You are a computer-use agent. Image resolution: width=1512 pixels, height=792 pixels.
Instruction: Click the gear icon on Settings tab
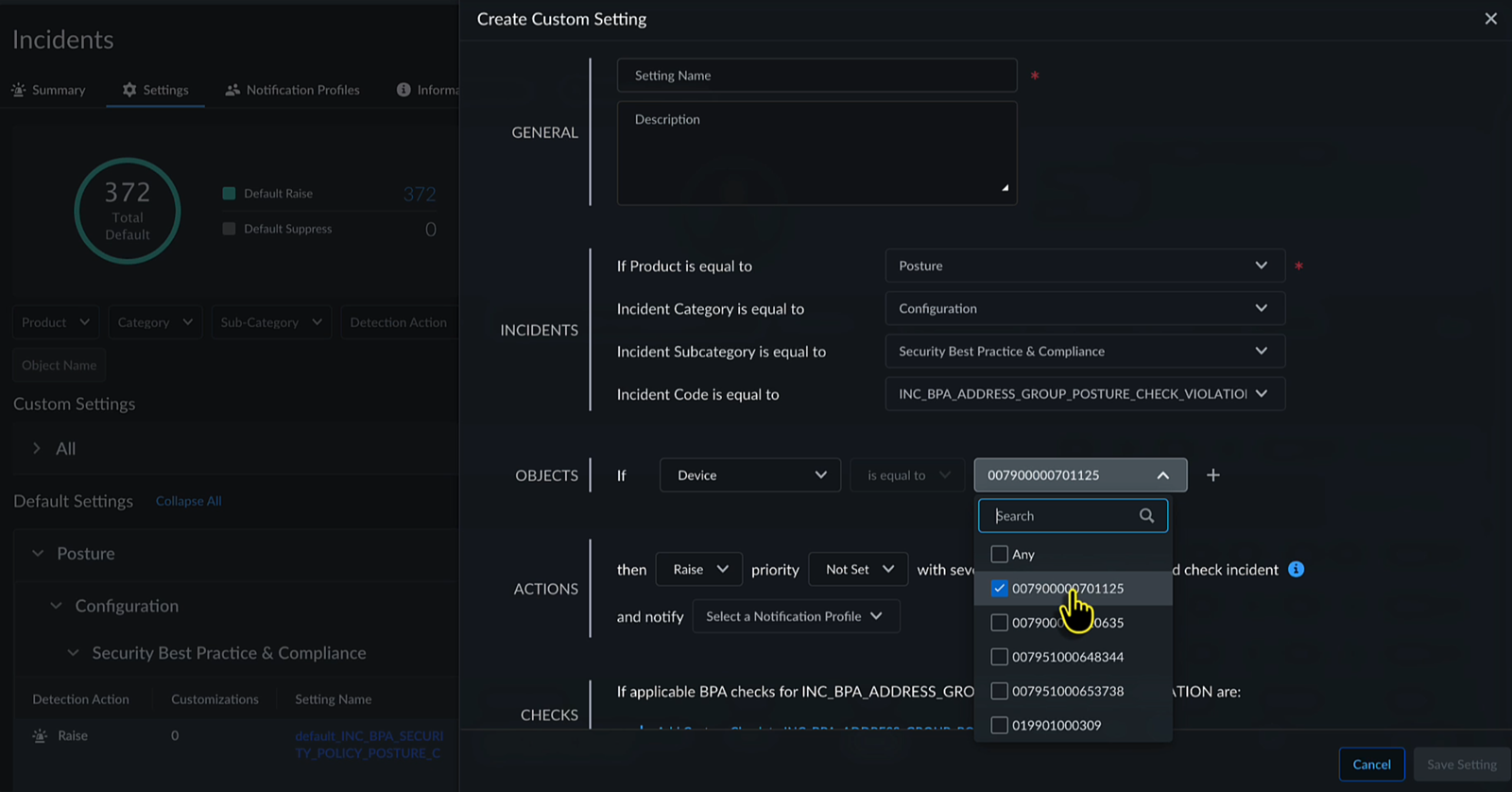click(129, 90)
